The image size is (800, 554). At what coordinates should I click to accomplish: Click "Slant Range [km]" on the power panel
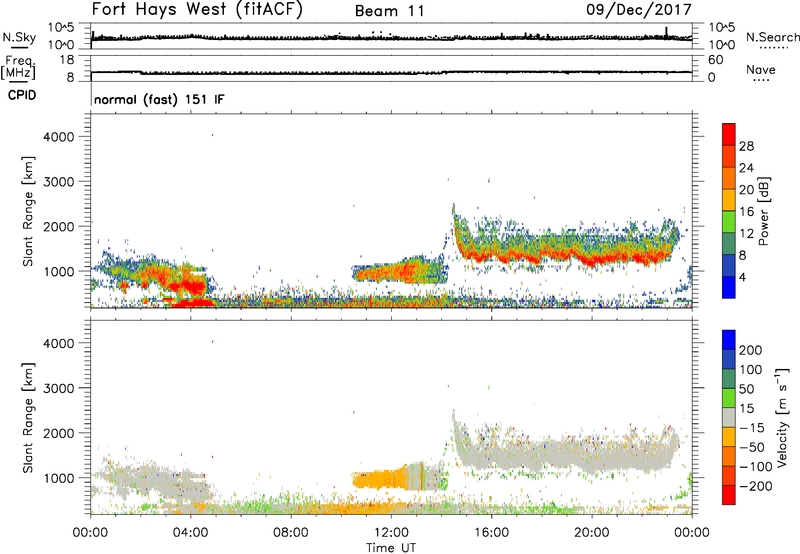coord(28,211)
